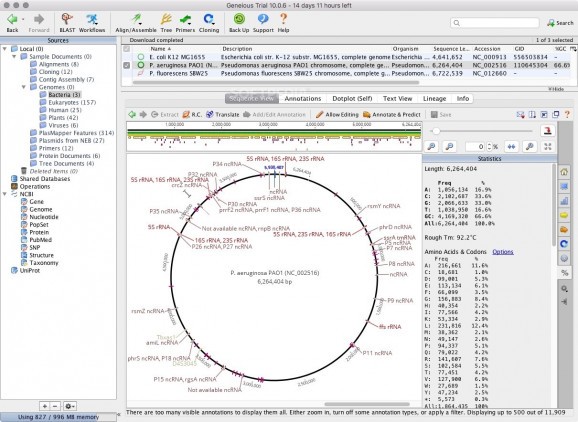Click the Back Up icon
The image size is (578, 422).
(239, 23)
